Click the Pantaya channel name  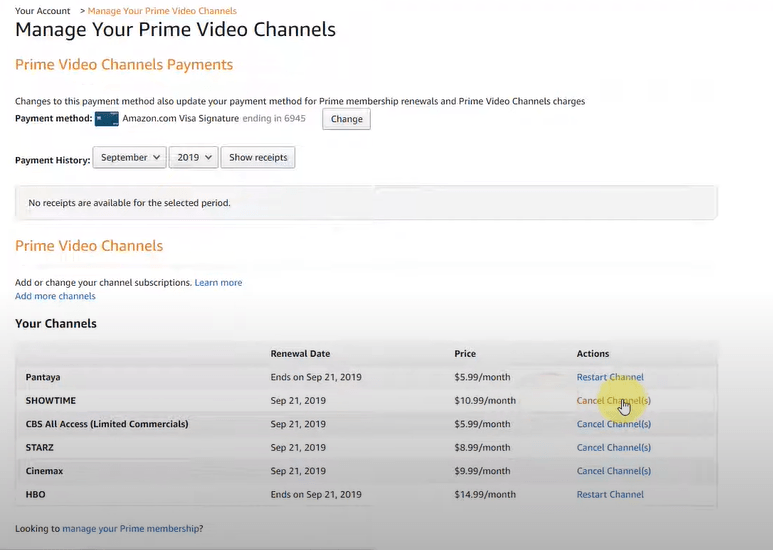(43, 377)
